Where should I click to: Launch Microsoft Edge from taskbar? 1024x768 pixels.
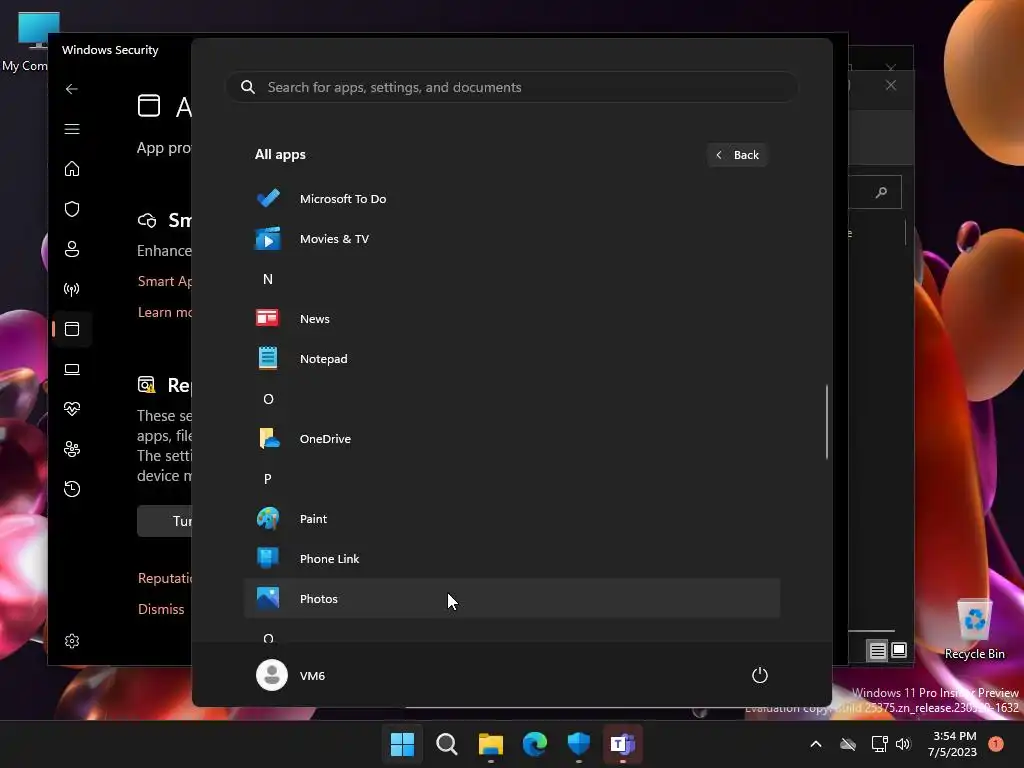tap(535, 744)
